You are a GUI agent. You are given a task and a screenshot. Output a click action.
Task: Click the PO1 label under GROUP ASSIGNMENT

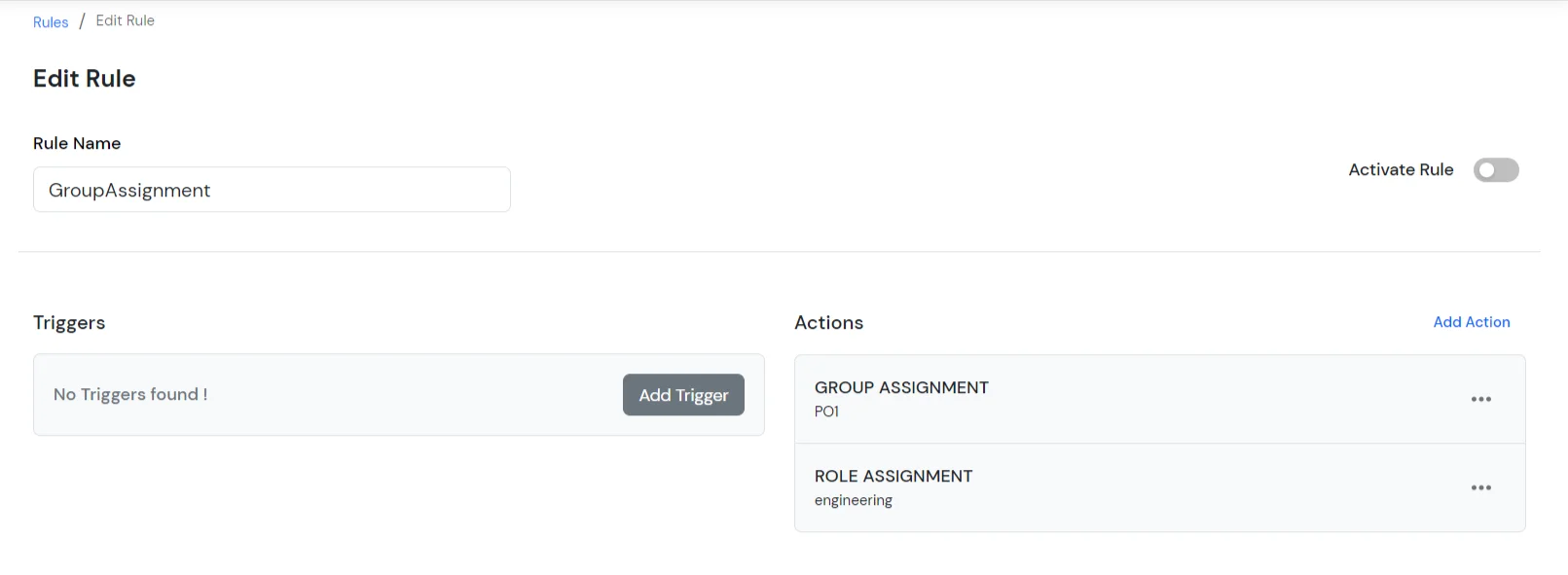coord(827,411)
